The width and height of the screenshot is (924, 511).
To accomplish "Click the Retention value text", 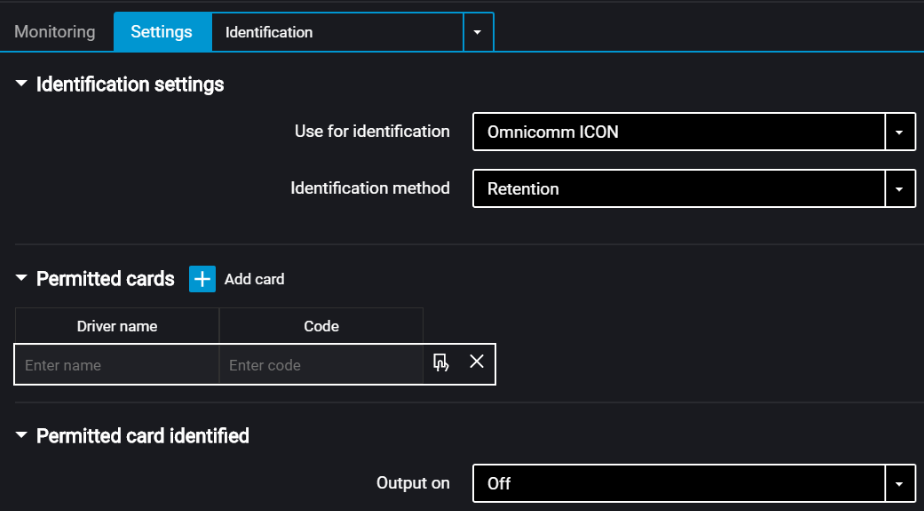I will click(523, 189).
